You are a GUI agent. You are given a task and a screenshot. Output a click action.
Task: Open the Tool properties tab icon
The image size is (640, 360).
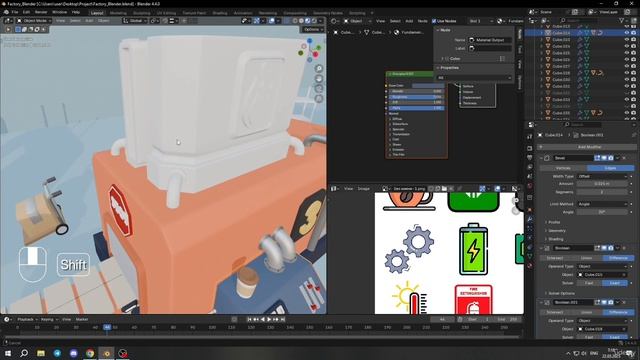tap(530, 137)
